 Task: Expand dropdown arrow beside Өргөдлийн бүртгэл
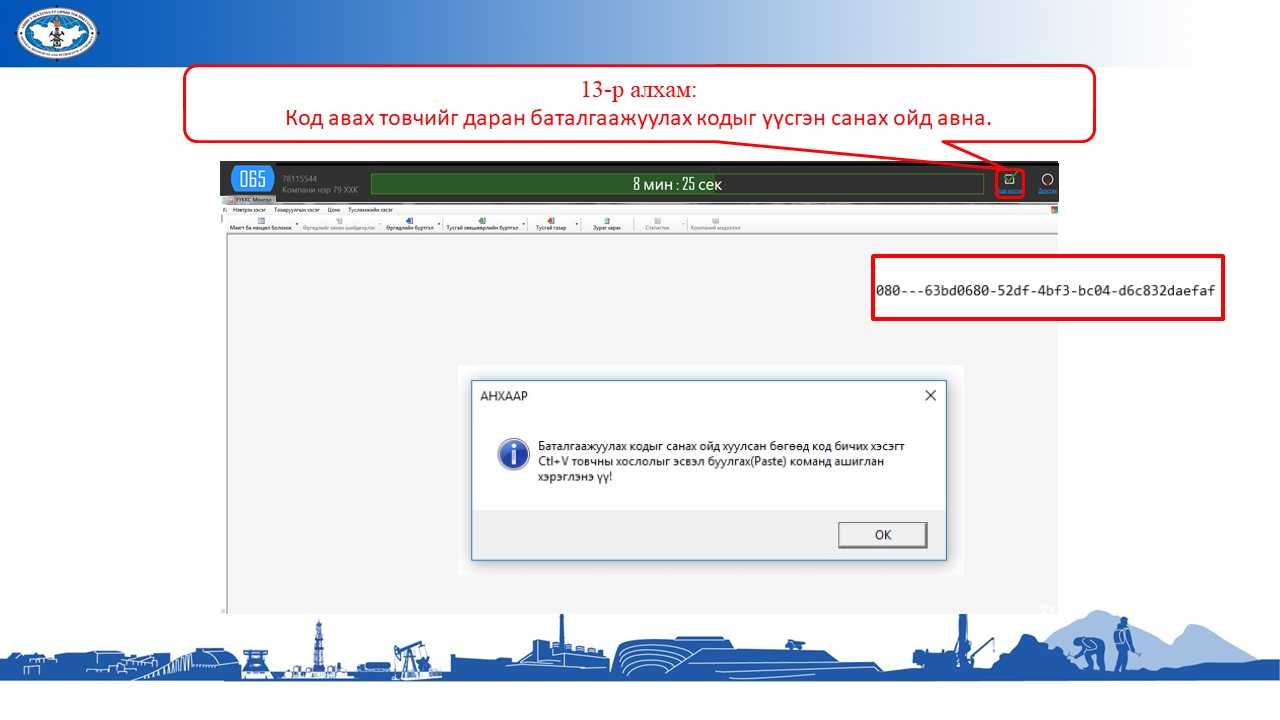439,225
